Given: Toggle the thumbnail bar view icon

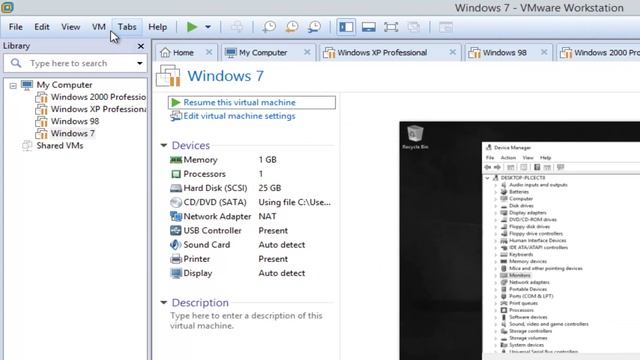Looking at the screenshot, I should [x=369, y=27].
